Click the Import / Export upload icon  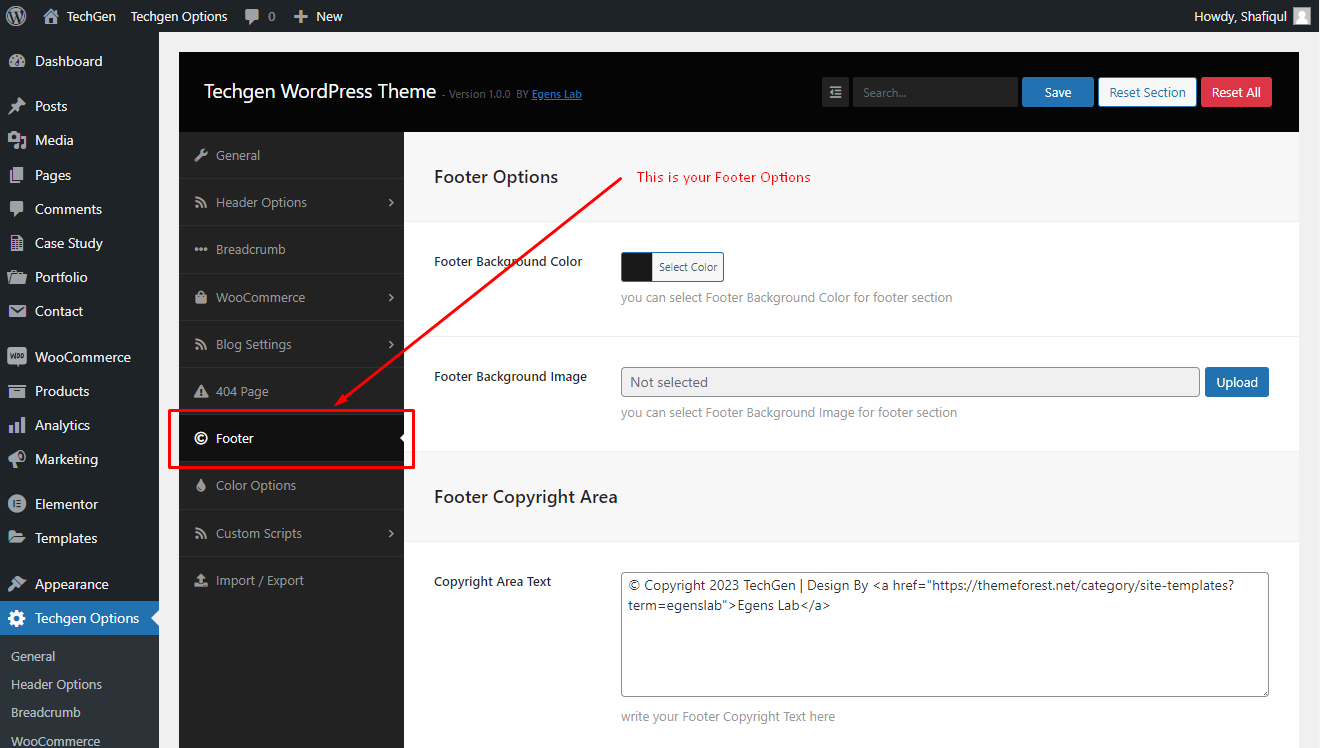(x=200, y=580)
